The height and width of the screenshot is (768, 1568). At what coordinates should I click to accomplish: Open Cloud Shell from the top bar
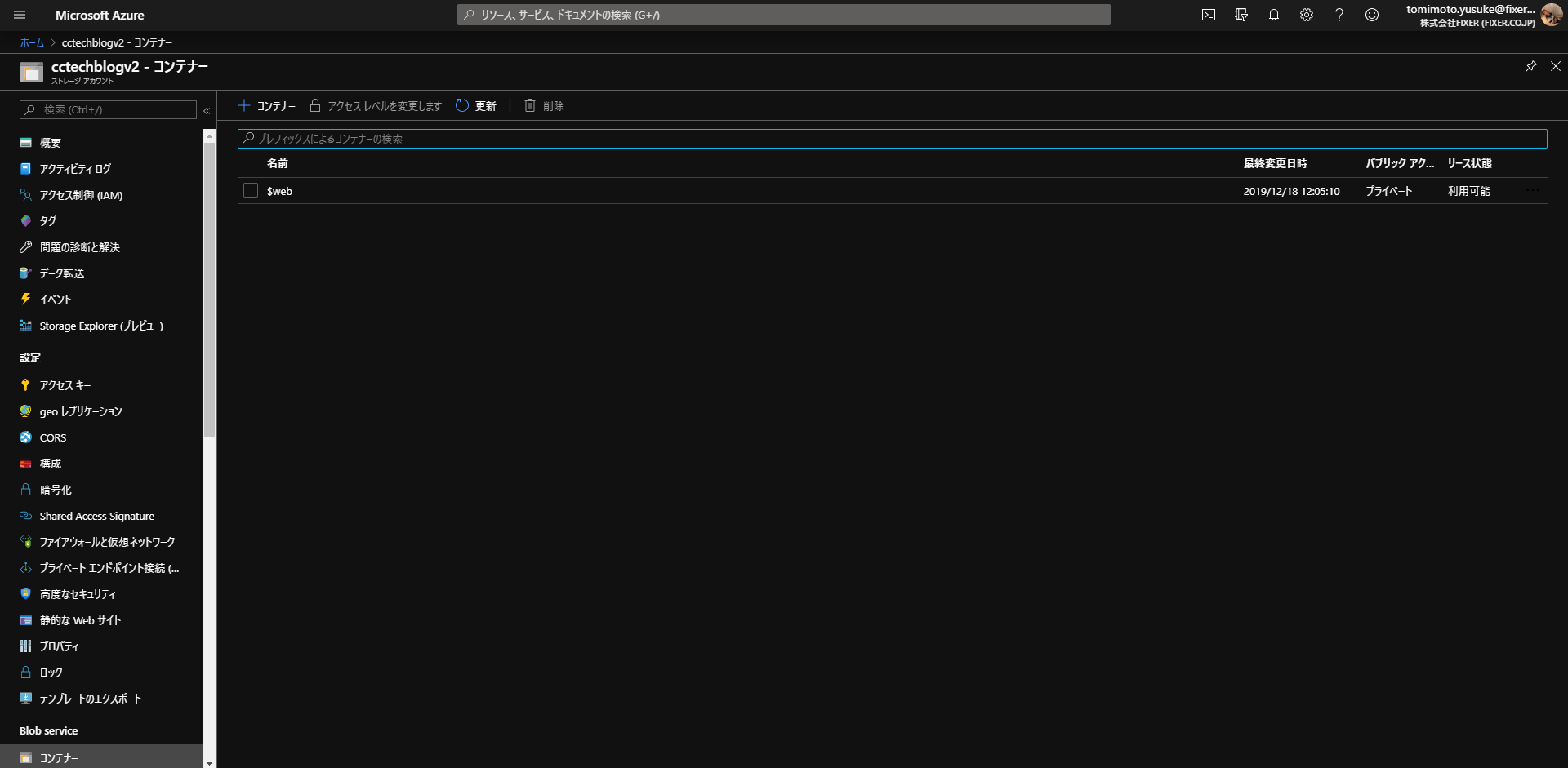tap(1209, 15)
